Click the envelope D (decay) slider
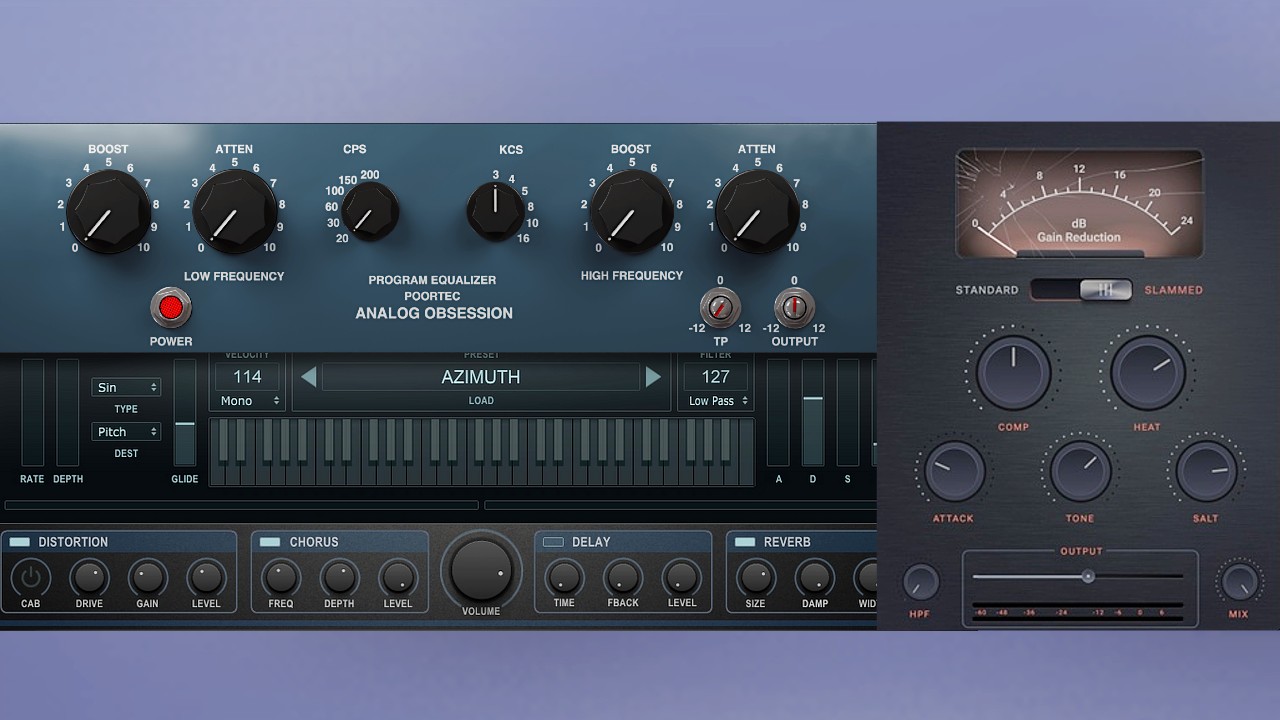This screenshot has width=1280, height=720. 813,412
